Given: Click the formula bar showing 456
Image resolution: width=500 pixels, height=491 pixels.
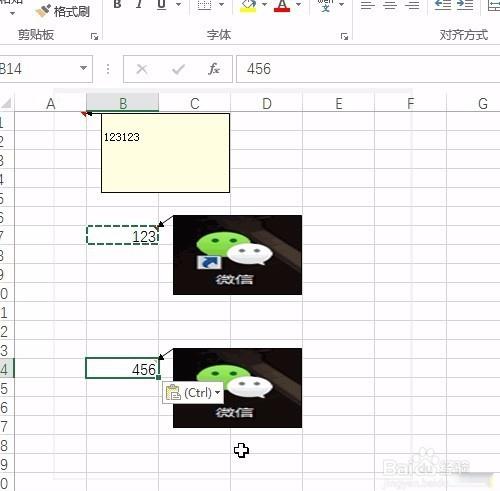Looking at the screenshot, I should click(x=368, y=69).
